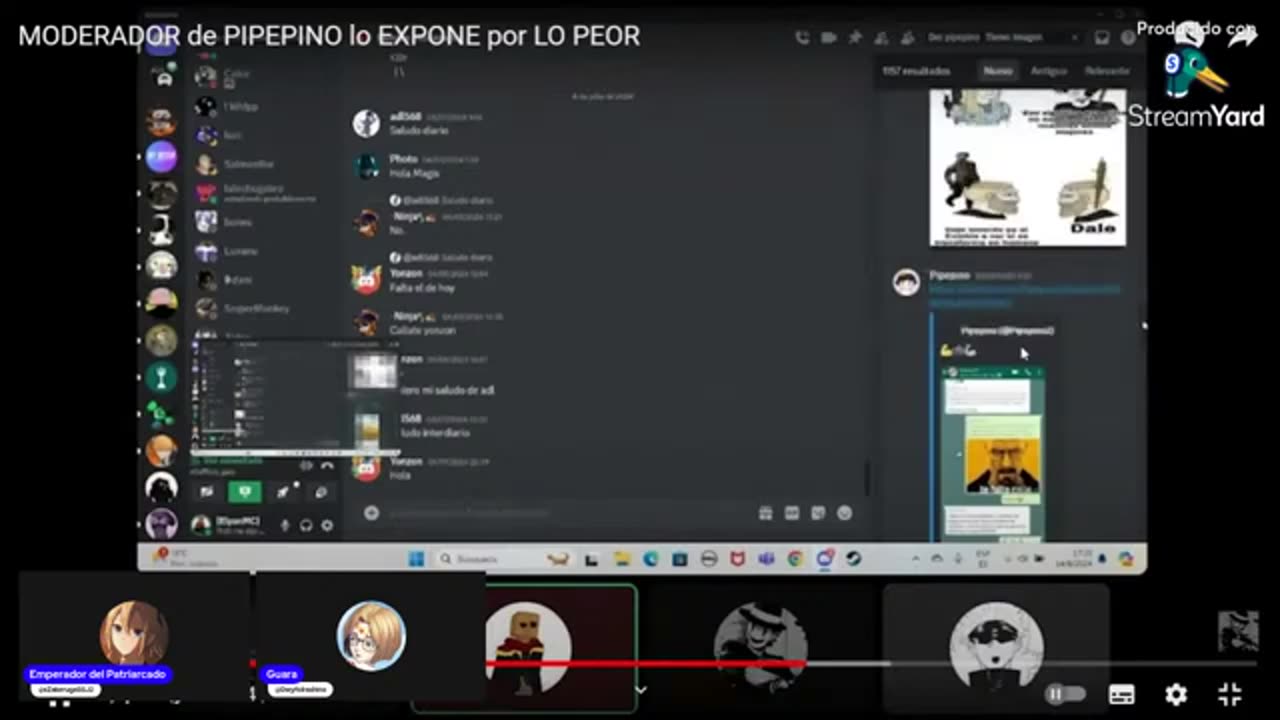Open the soundboard in voice panel
The height and width of the screenshot is (720, 1280).
(x=321, y=491)
